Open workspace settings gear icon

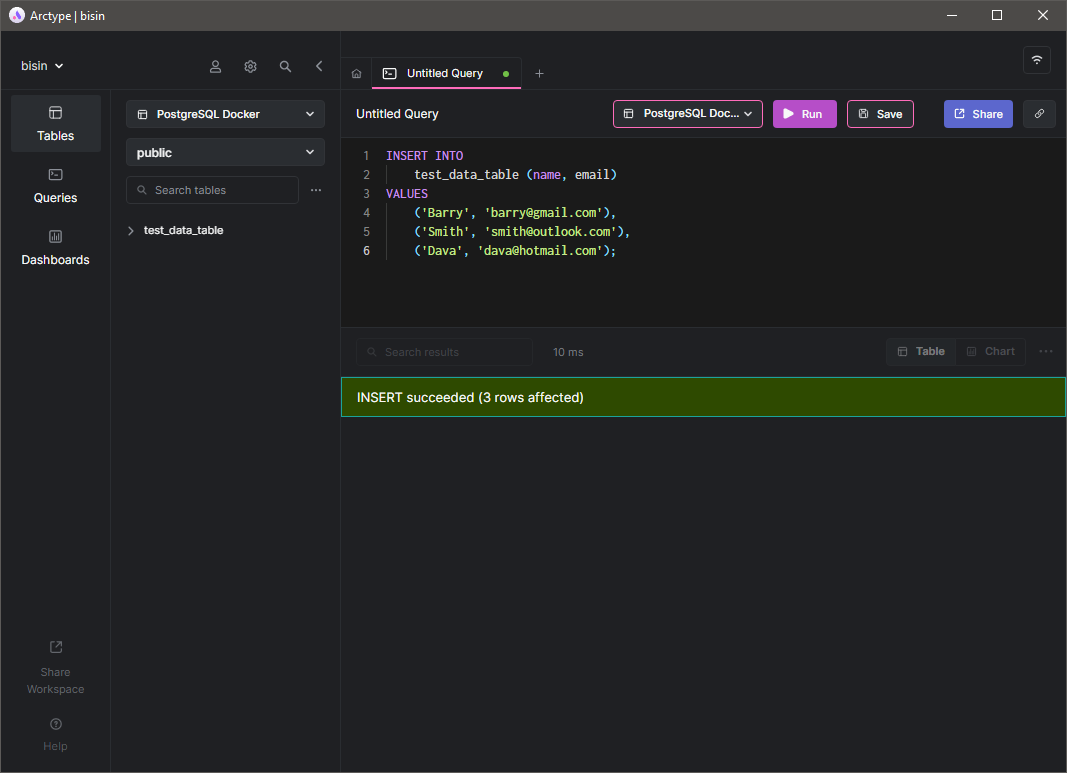click(250, 66)
